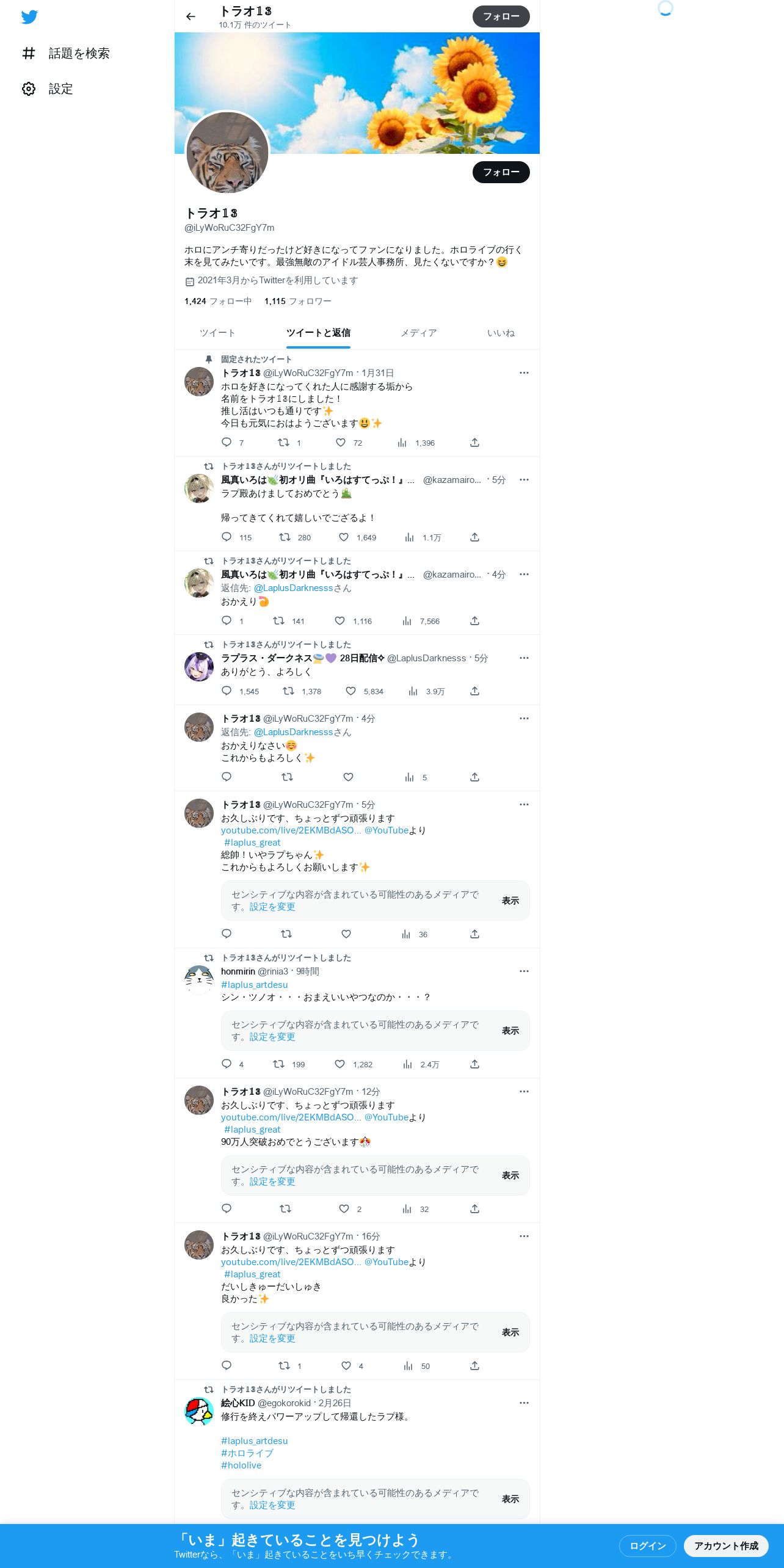Select the ツイート tab
Viewport: 784px width, 1568px height.
[x=217, y=333]
